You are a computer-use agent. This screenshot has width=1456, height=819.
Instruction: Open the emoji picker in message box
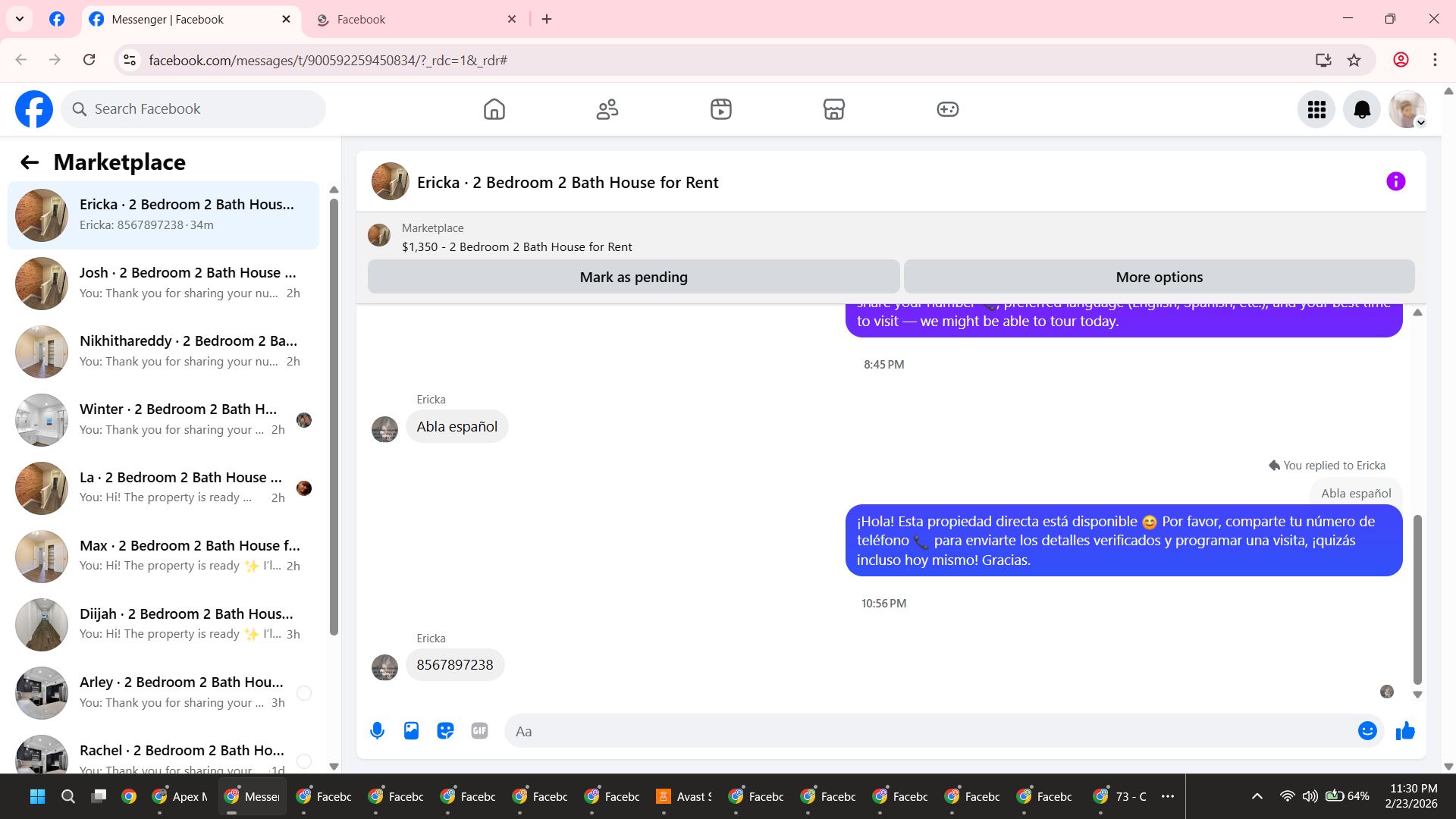coord(1367,731)
